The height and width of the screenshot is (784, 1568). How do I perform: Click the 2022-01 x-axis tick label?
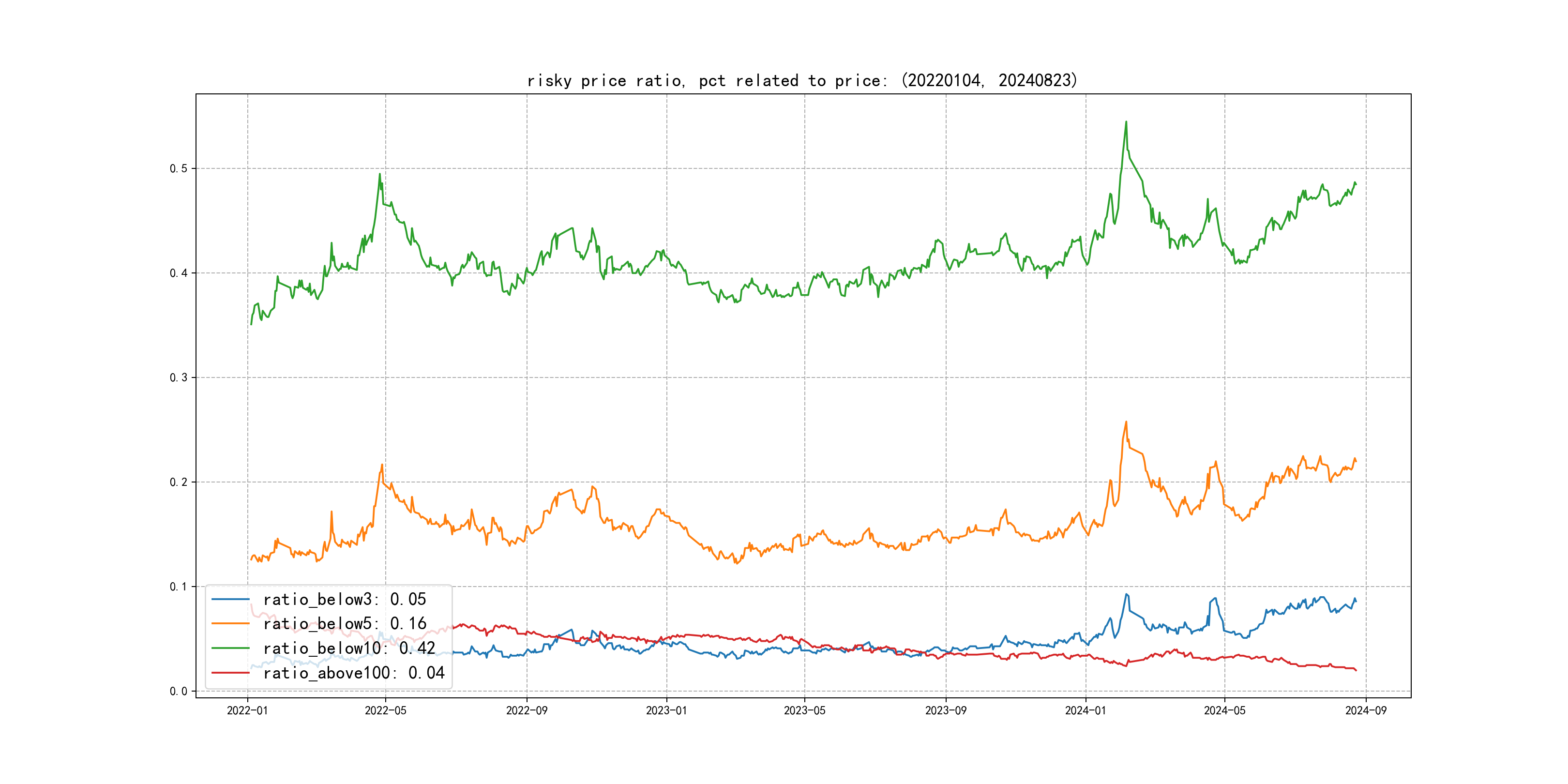pos(247,711)
